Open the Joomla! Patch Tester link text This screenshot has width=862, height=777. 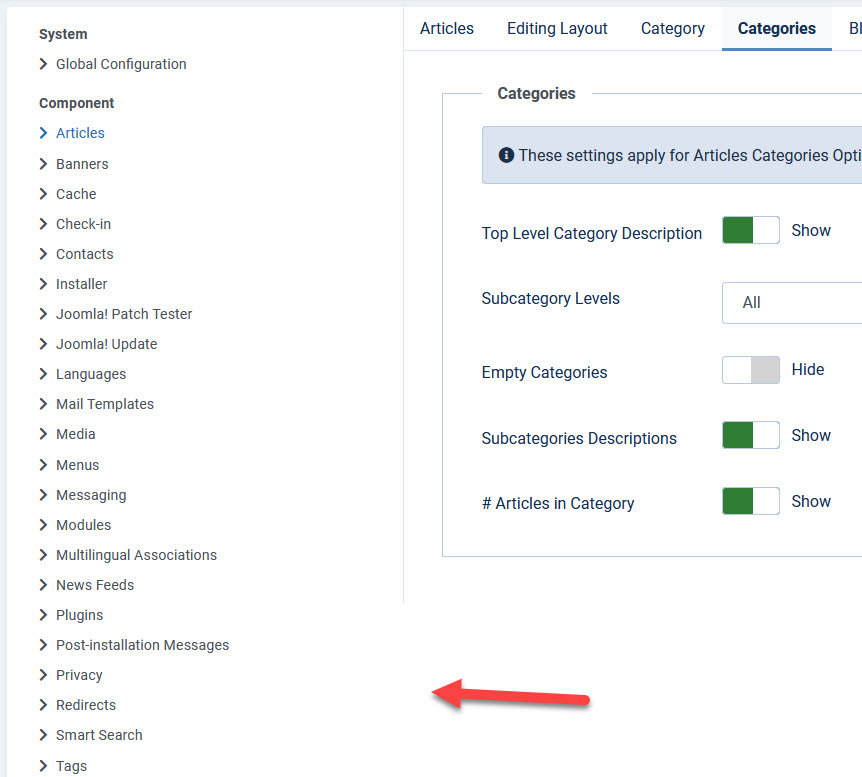pos(124,314)
